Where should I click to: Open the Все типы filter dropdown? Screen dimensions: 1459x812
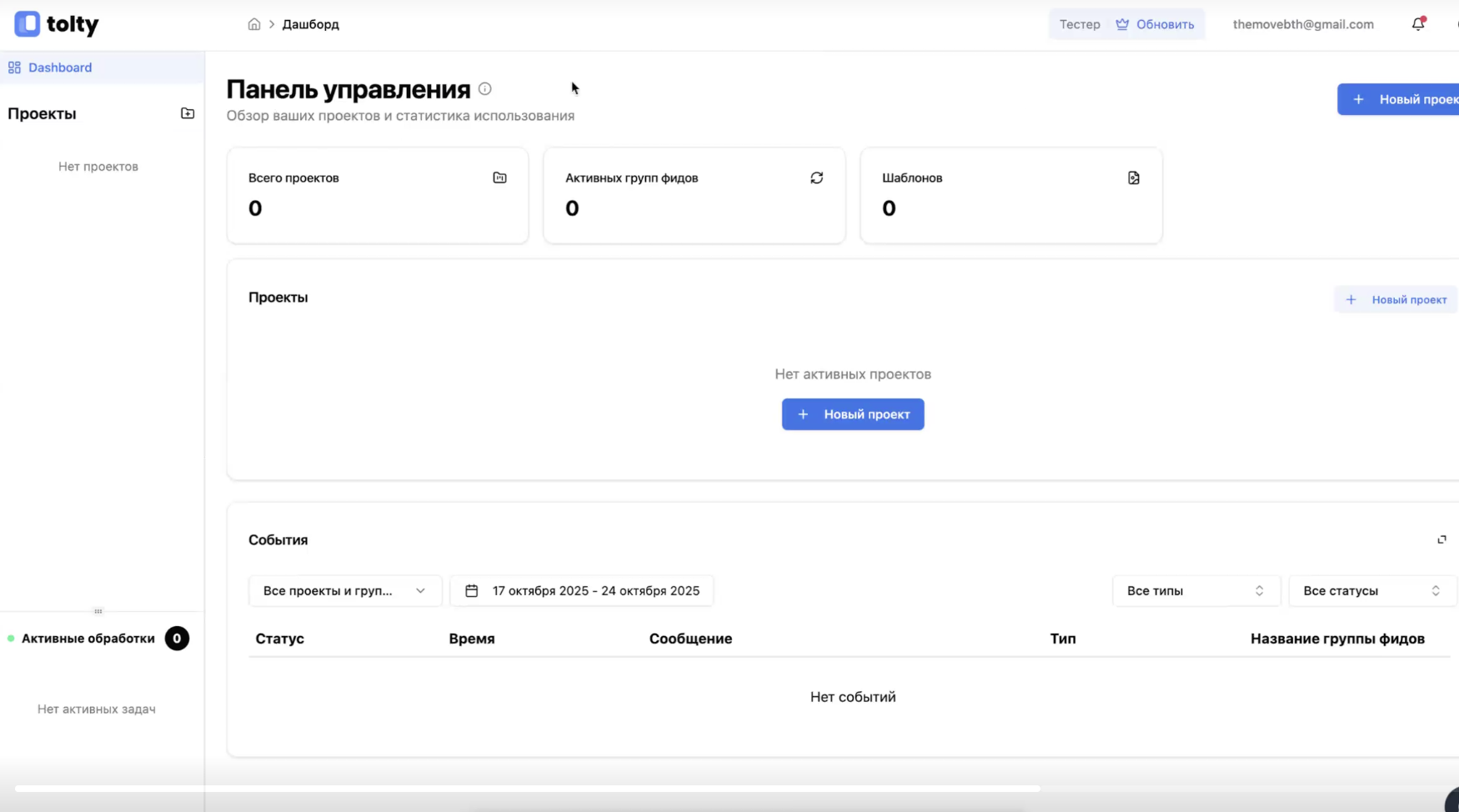click(1196, 591)
